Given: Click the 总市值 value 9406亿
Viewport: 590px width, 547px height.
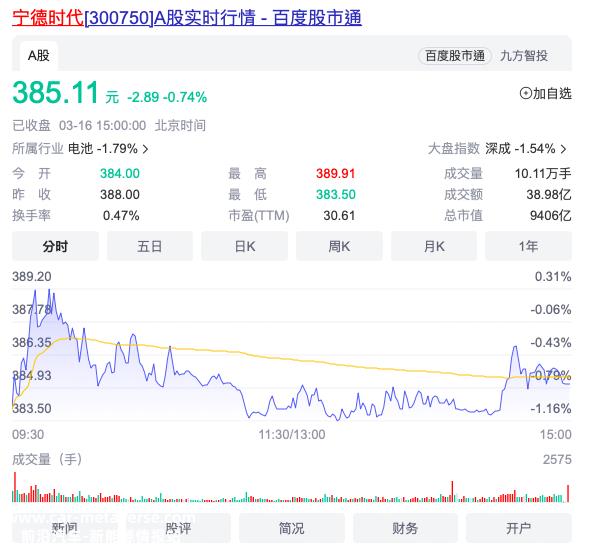Looking at the screenshot, I should tap(550, 216).
